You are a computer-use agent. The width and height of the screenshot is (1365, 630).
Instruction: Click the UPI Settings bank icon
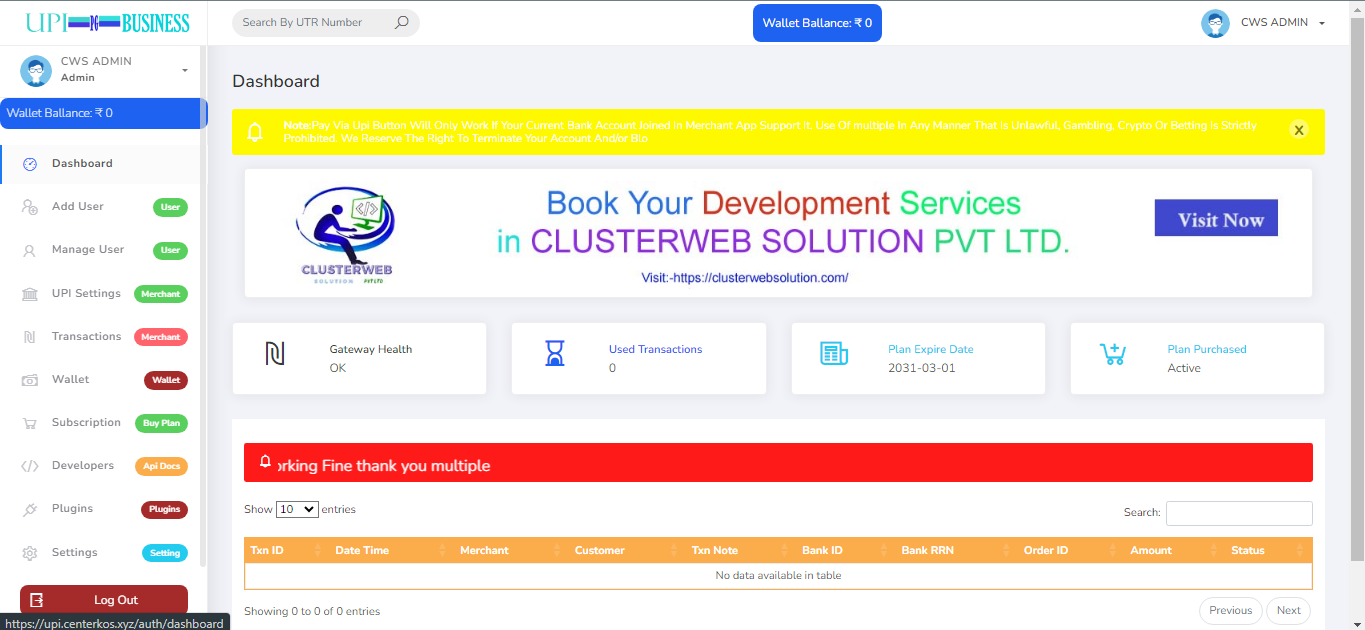pos(30,294)
